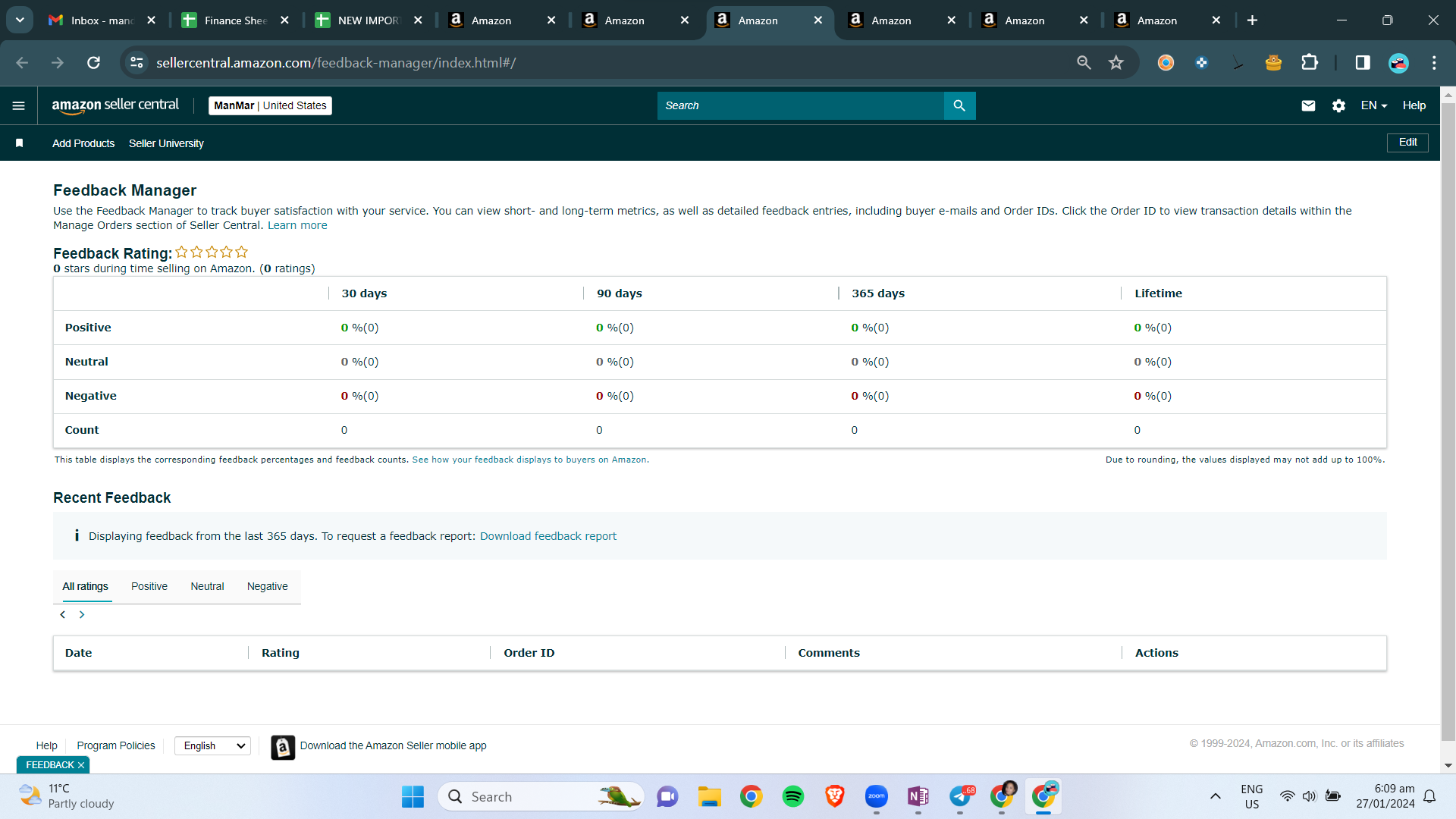This screenshot has width=1456, height=819.
Task: View site information icon in address bar
Action: point(136,63)
